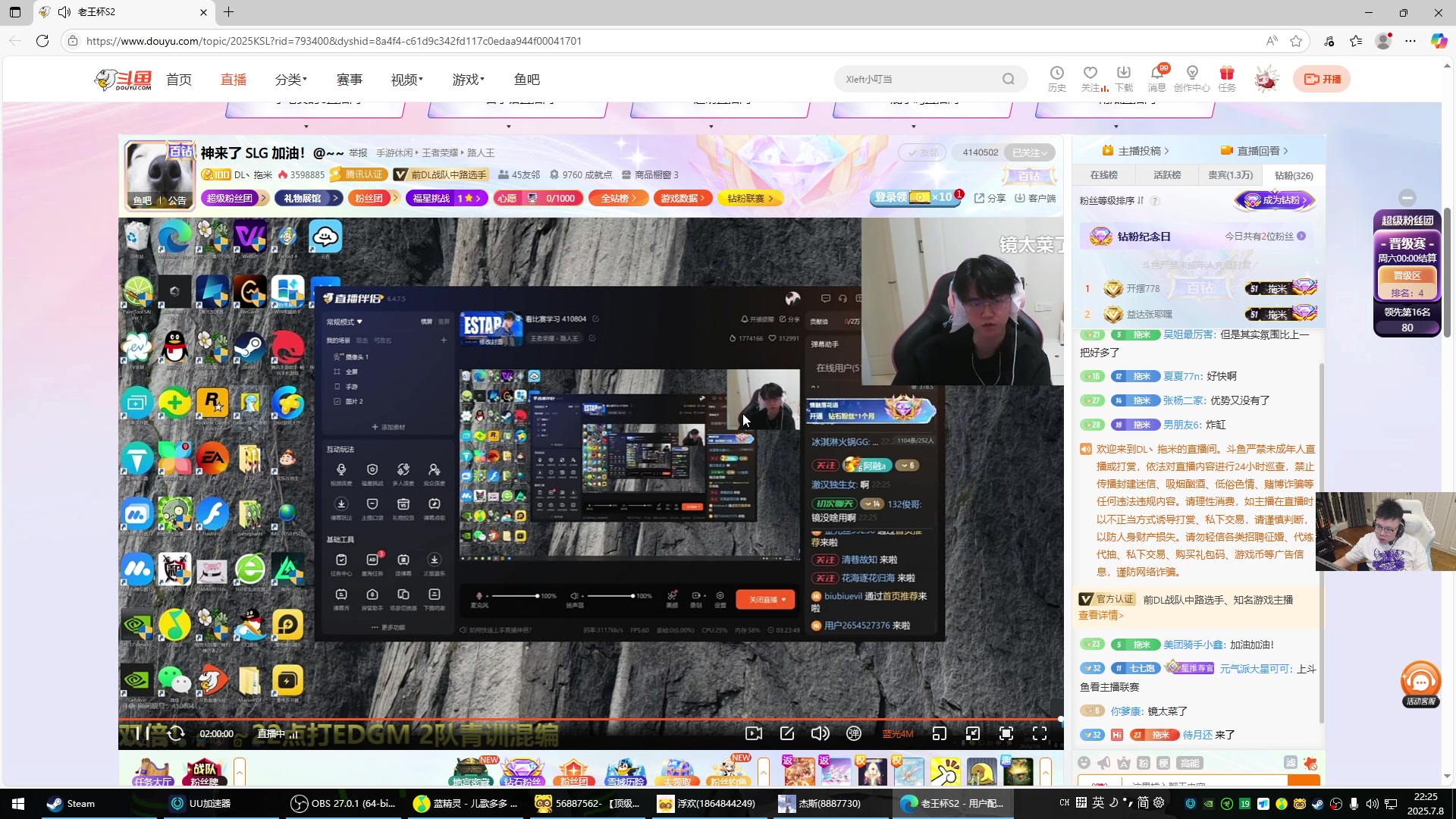Click the megaphone broadcast icon in chat
Viewport: 1456px width, 819px height.
pos(1104,762)
